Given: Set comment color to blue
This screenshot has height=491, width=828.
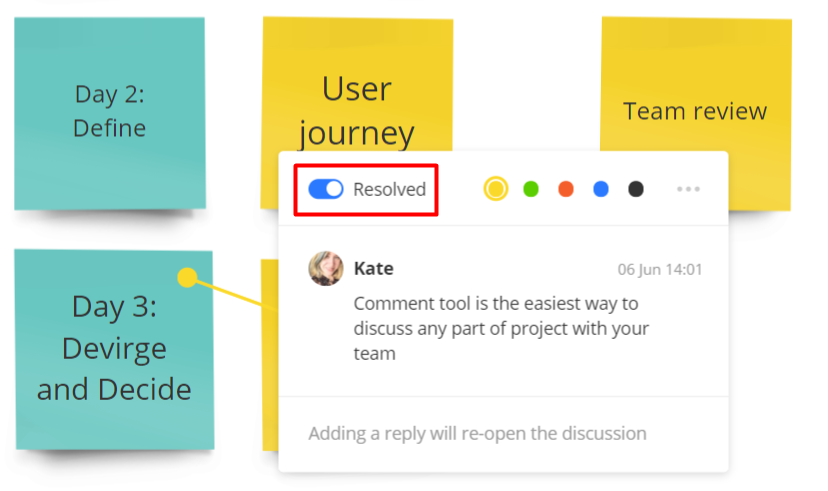Looking at the screenshot, I should tap(601, 189).
